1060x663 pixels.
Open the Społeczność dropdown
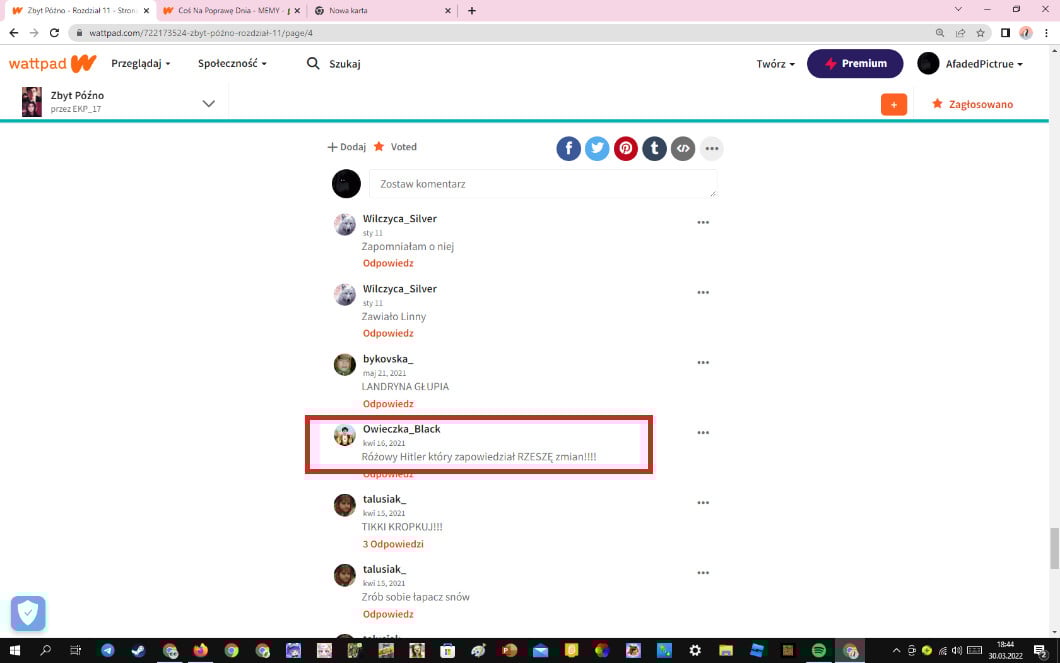tap(232, 64)
